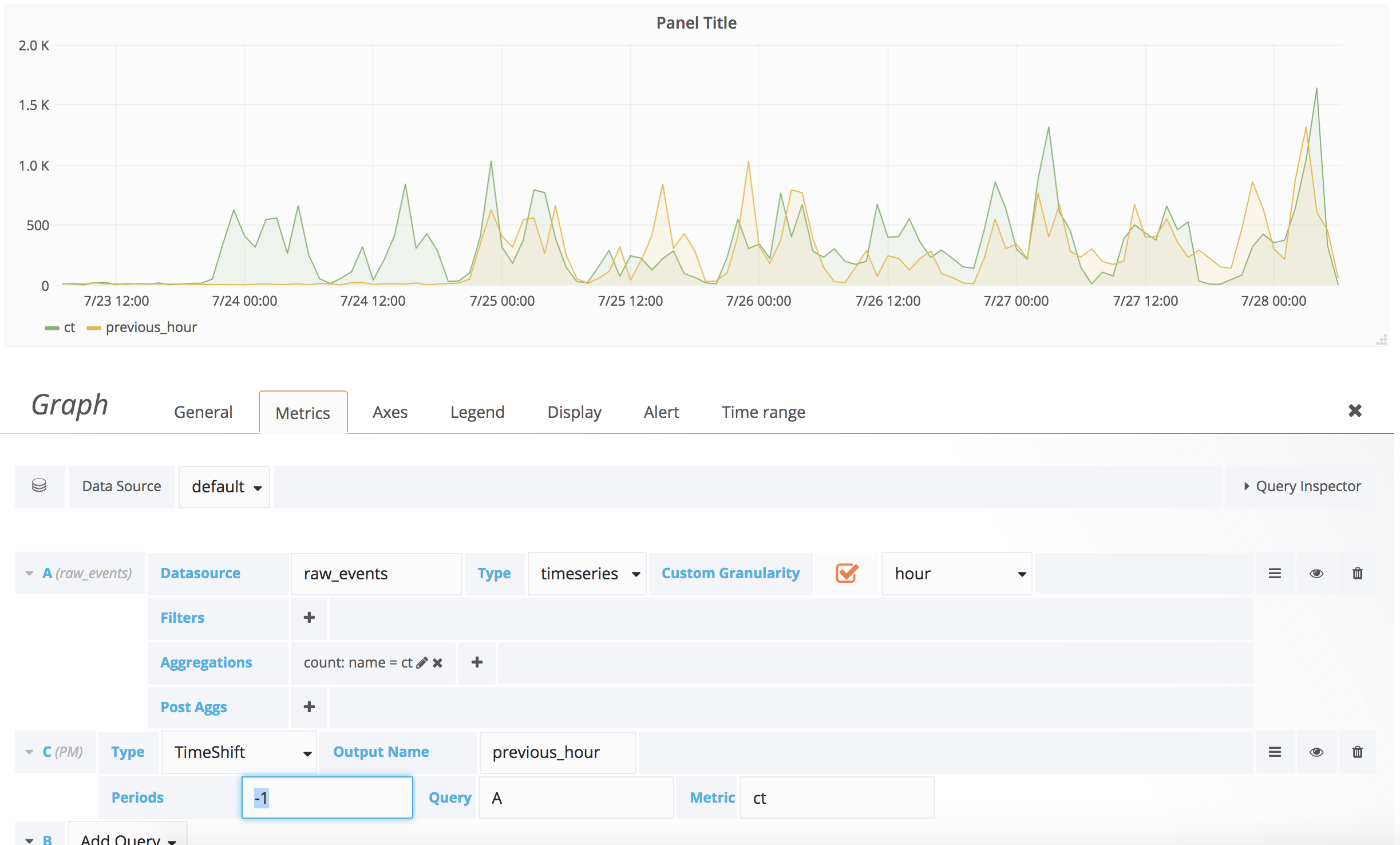Open query A hamburger menu
The height and width of the screenshot is (845, 1400).
coord(1275,573)
